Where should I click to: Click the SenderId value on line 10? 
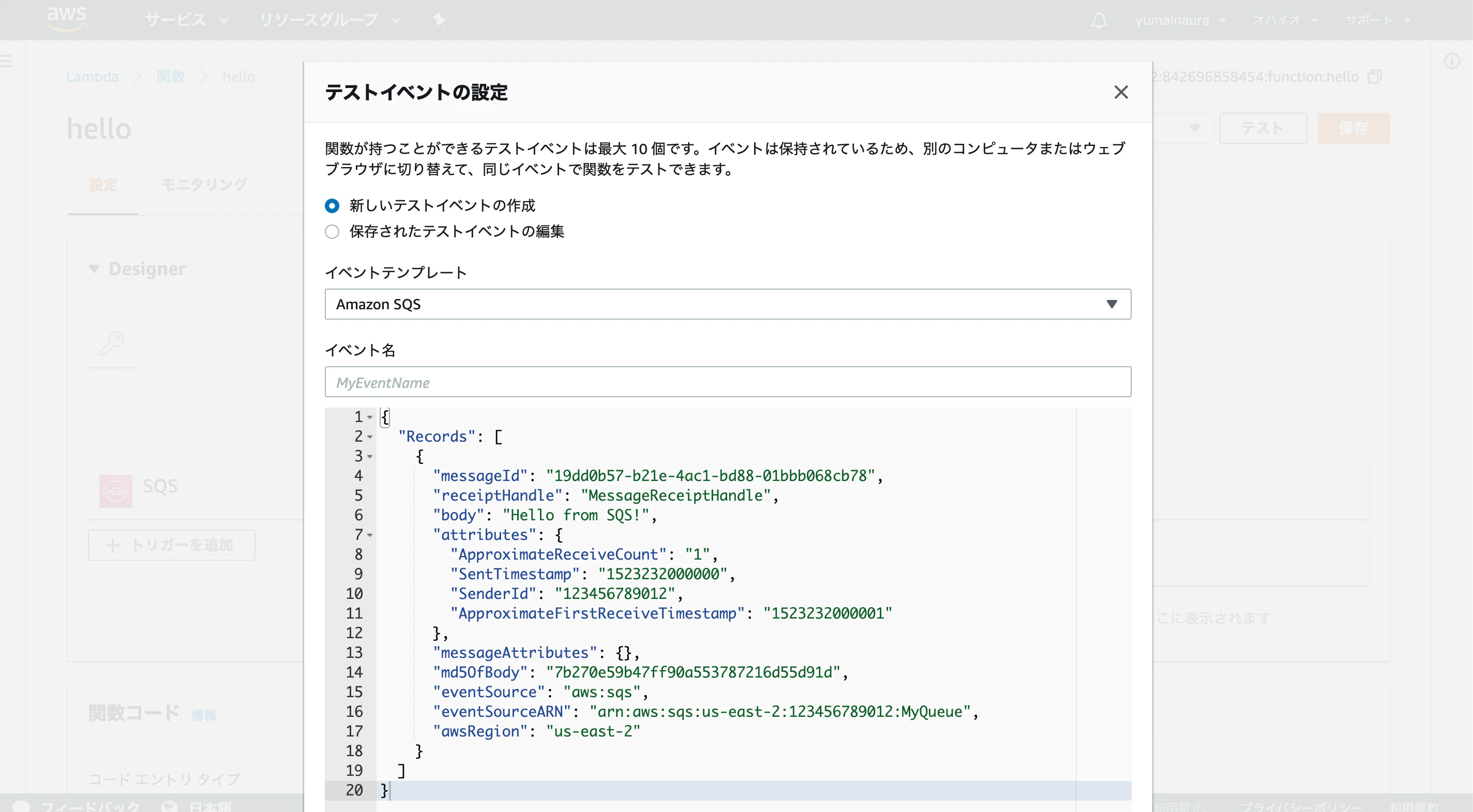[615, 594]
